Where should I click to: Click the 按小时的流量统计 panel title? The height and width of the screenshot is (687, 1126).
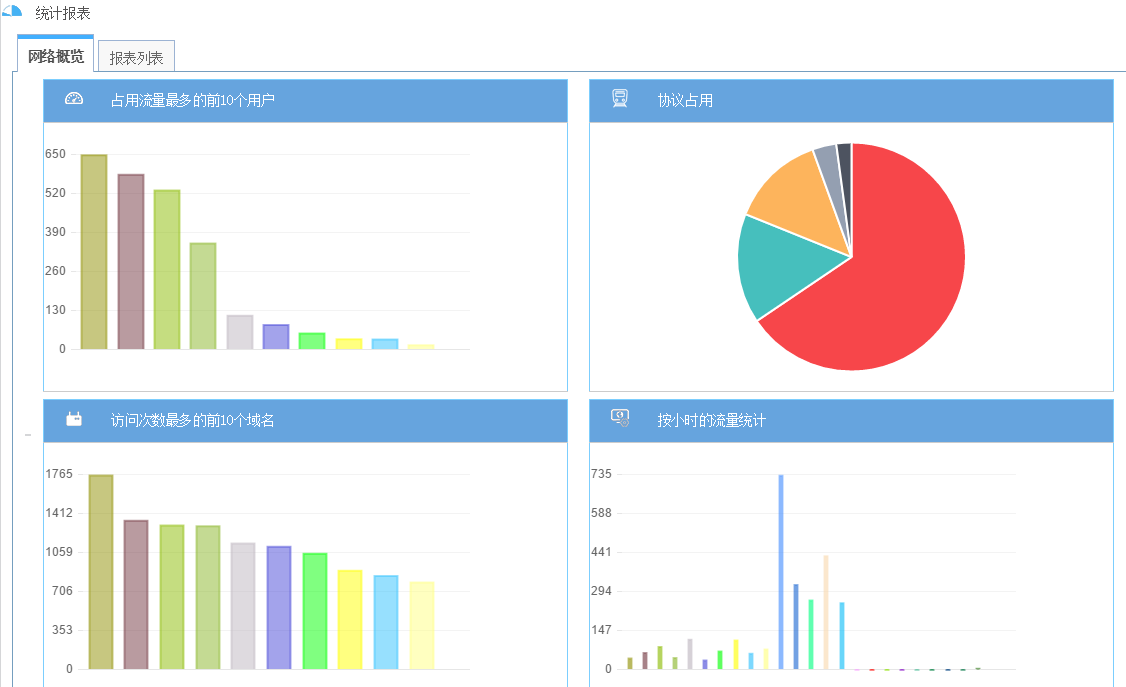click(711, 421)
